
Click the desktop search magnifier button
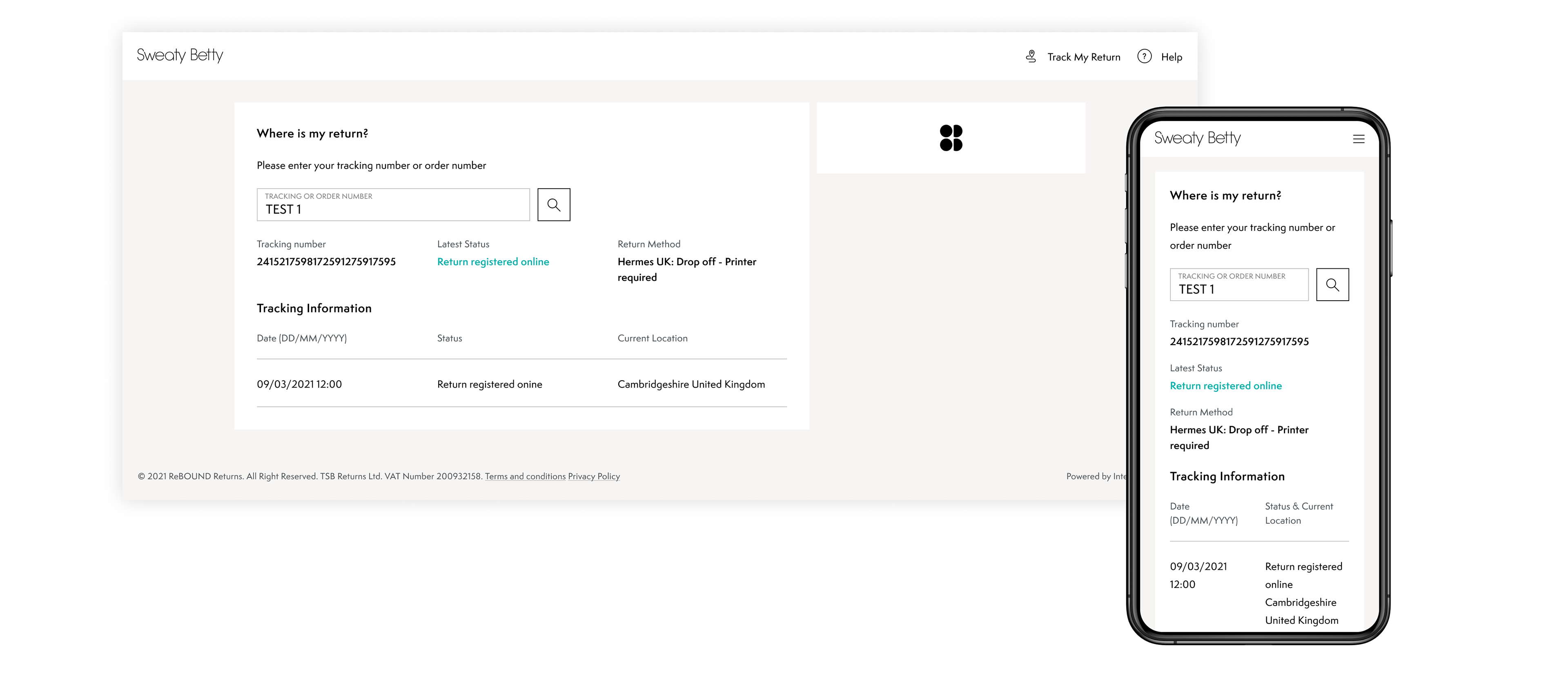(553, 205)
